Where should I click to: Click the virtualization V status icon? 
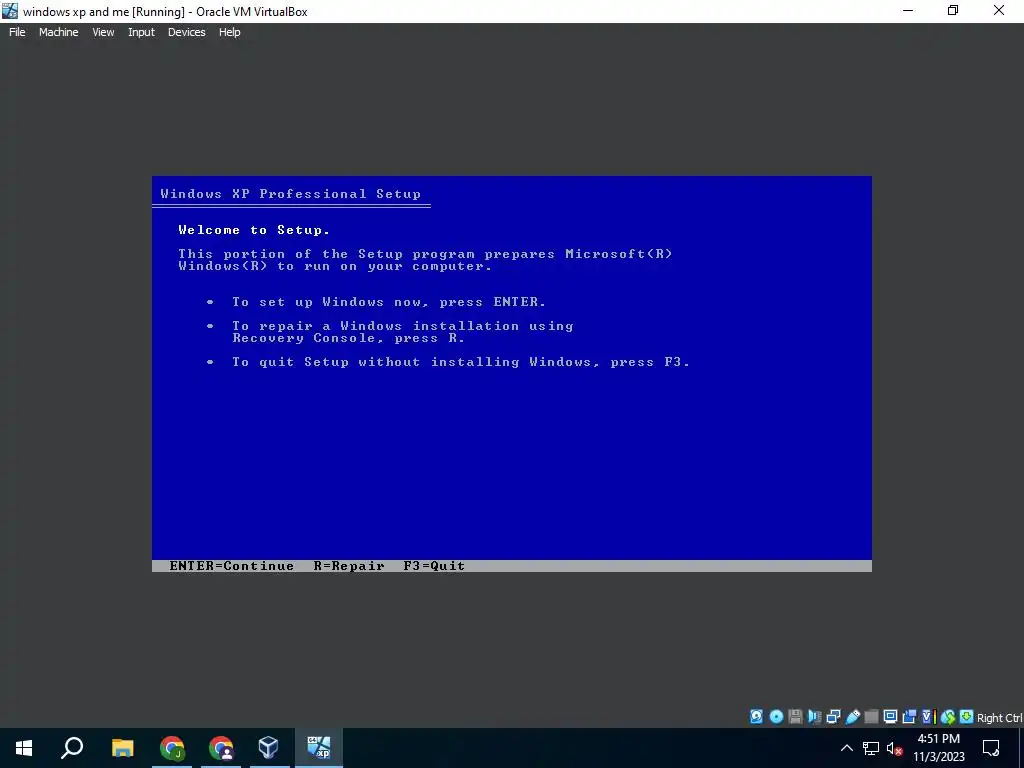(928, 717)
